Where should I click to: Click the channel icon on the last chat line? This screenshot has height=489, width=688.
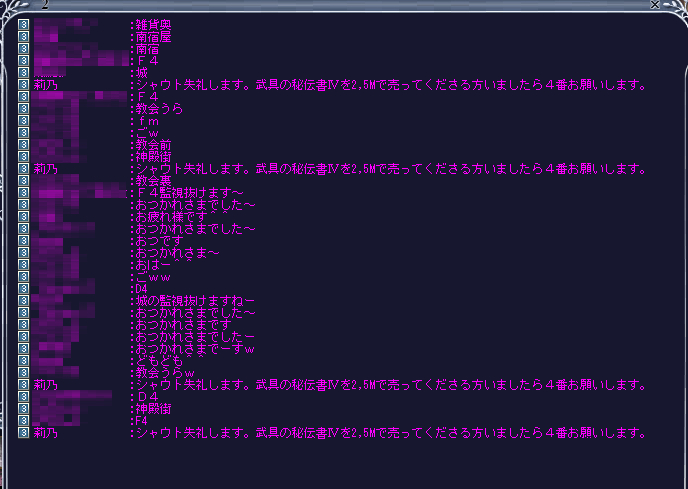[23, 433]
